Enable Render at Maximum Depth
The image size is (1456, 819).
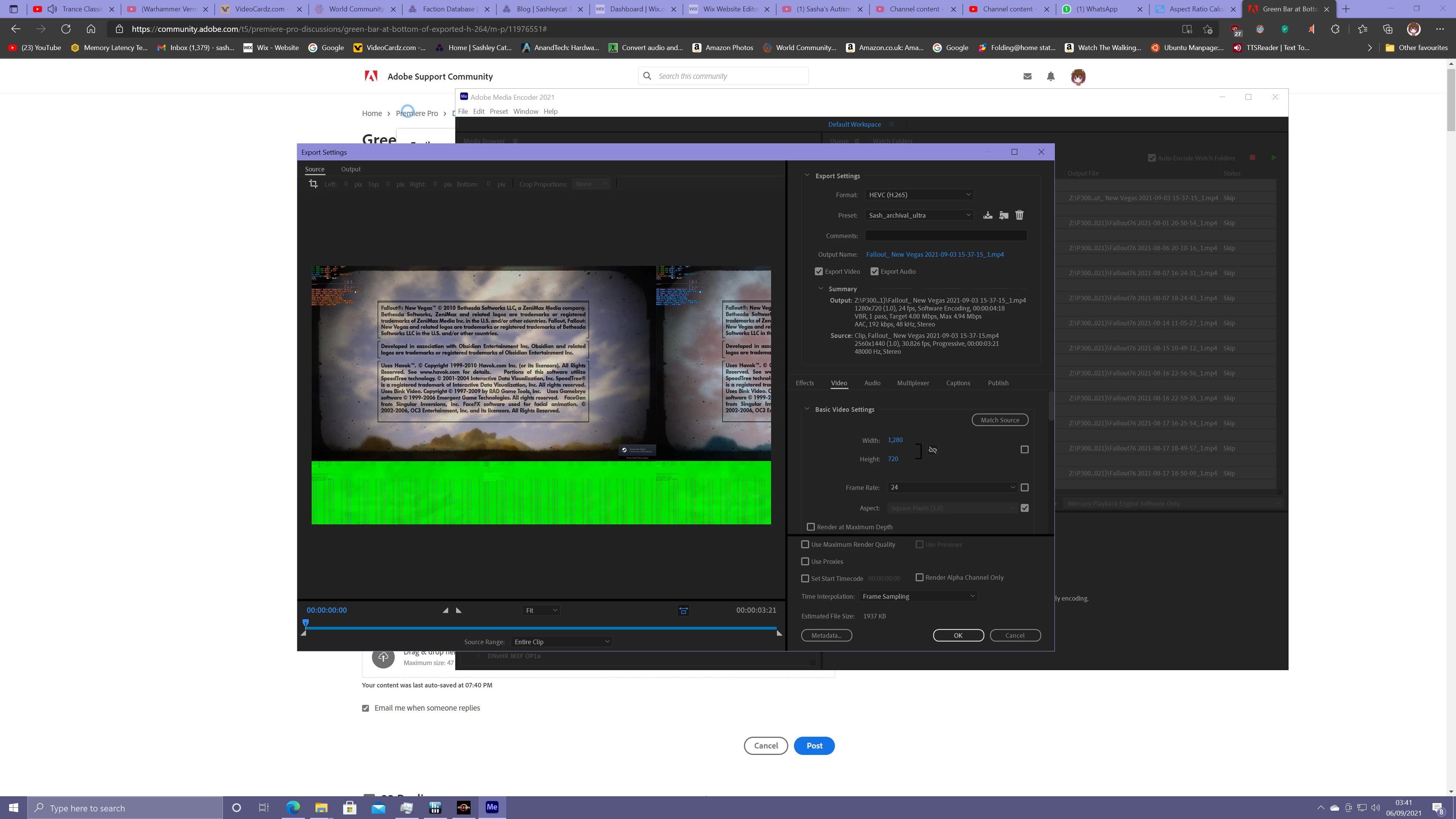(x=811, y=527)
